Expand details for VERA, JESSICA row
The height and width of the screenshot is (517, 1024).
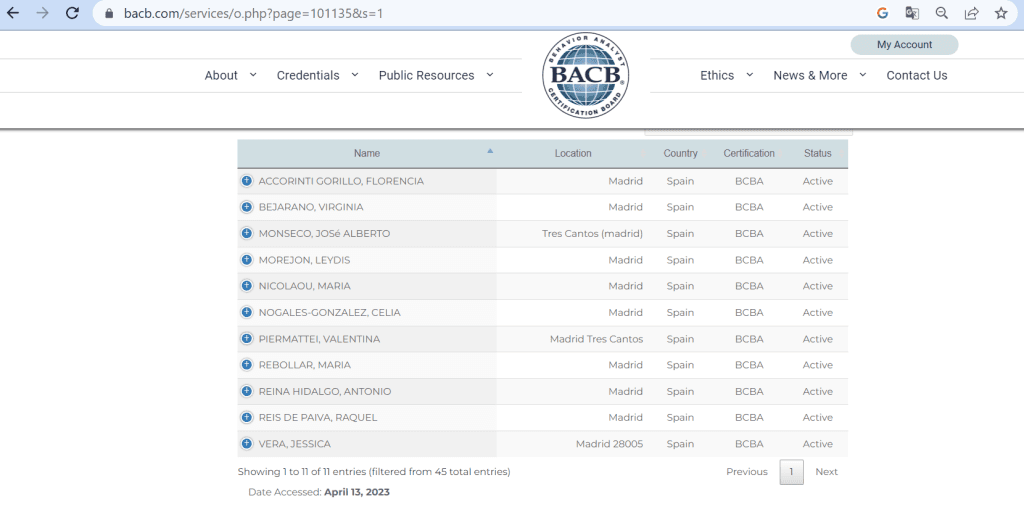(x=246, y=444)
